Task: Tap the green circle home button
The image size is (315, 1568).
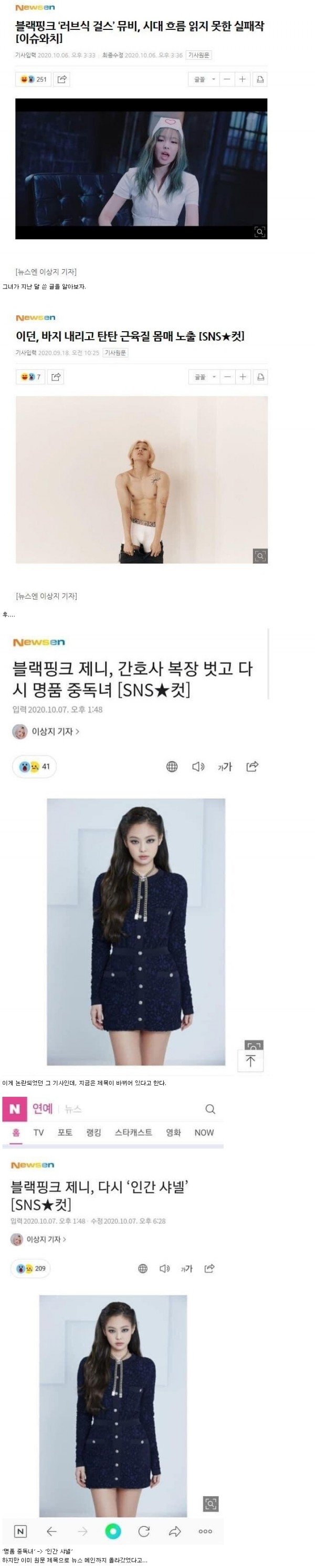Action: click(113, 1531)
